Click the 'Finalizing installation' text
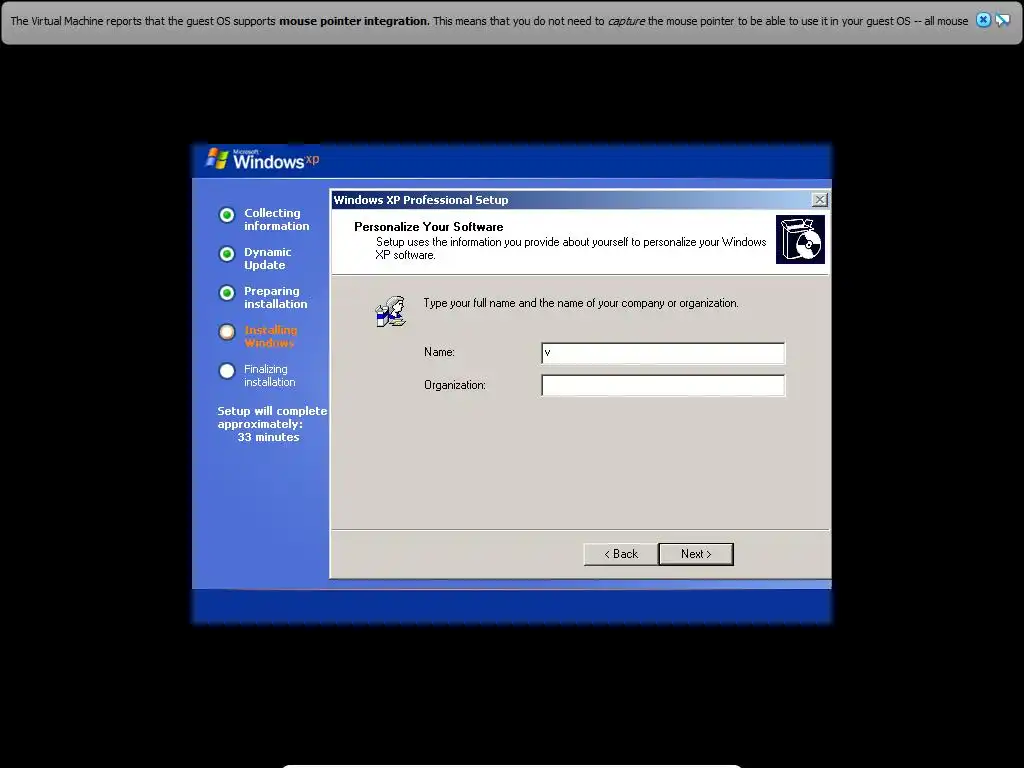Screen dimensions: 1024x768 (270, 376)
